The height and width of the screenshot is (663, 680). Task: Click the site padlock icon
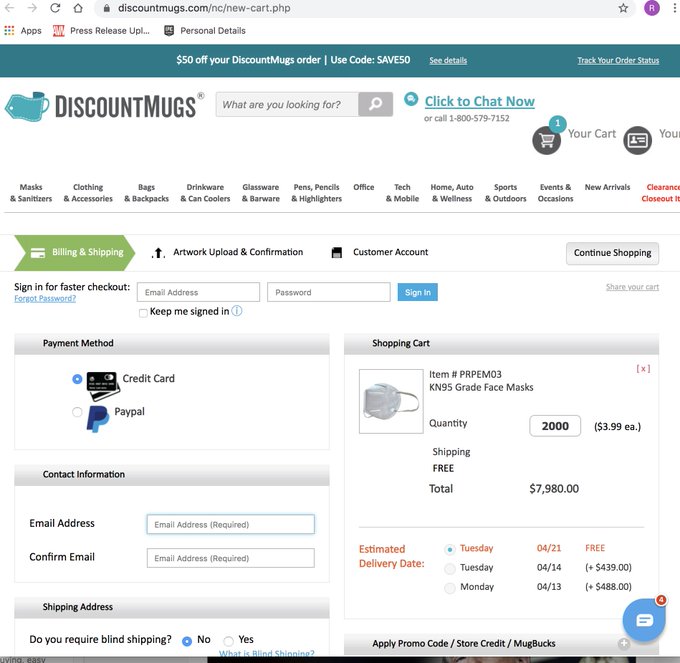pyautogui.click(x=107, y=8)
